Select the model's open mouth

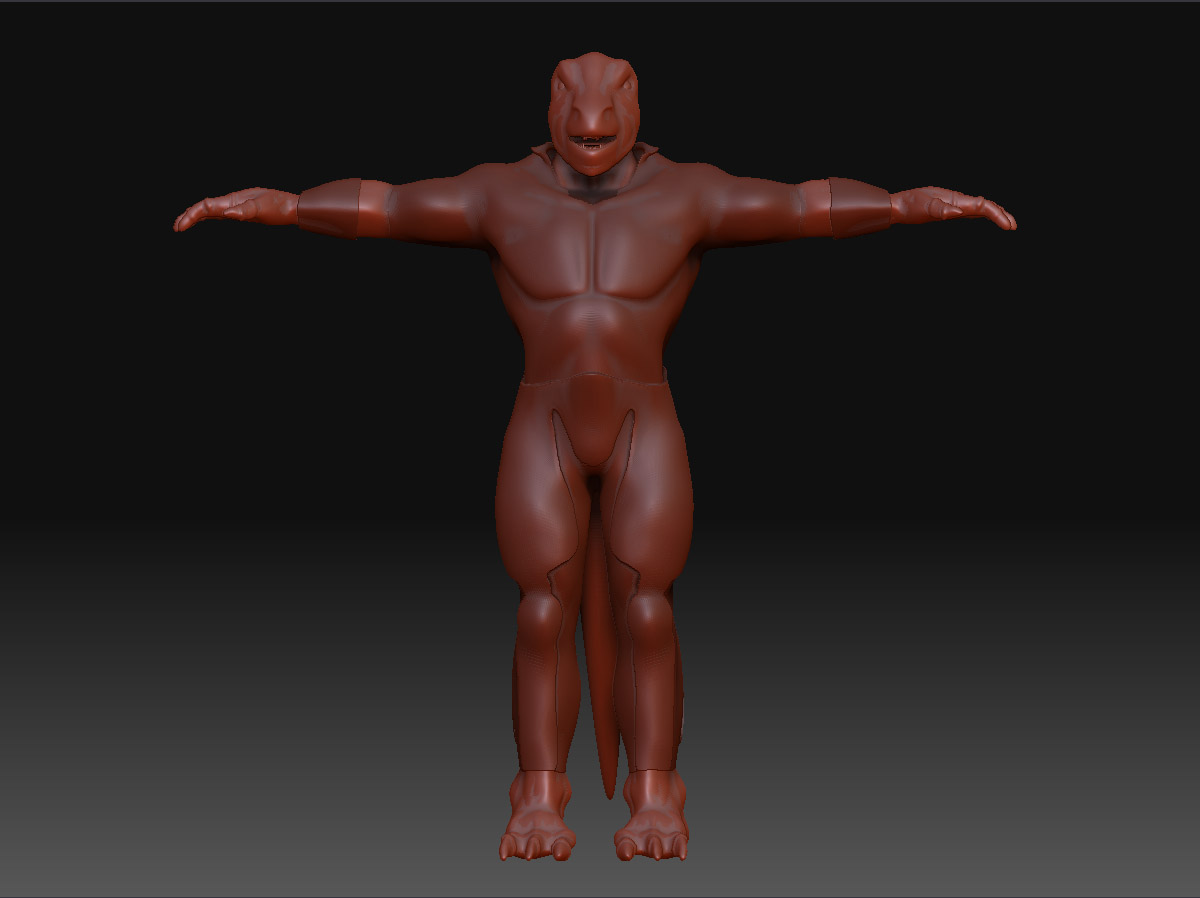pyautogui.click(x=591, y=141)
